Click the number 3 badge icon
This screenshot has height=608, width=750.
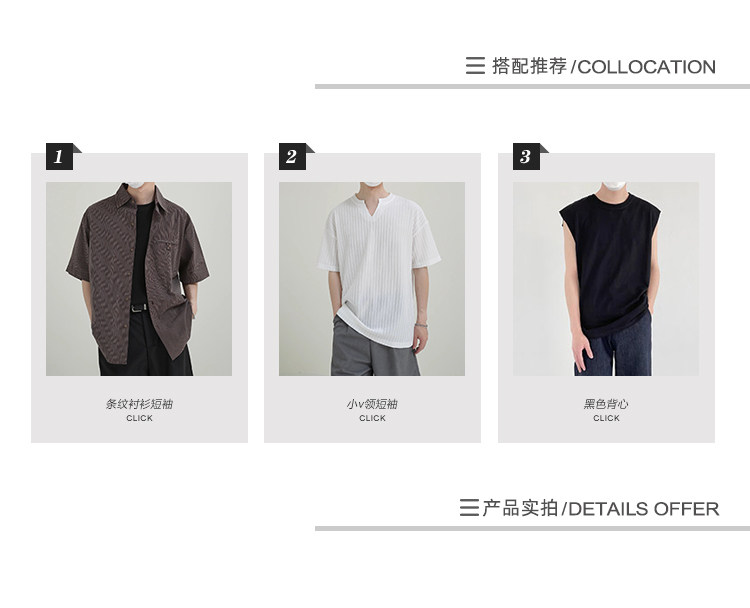coord(527,156)
